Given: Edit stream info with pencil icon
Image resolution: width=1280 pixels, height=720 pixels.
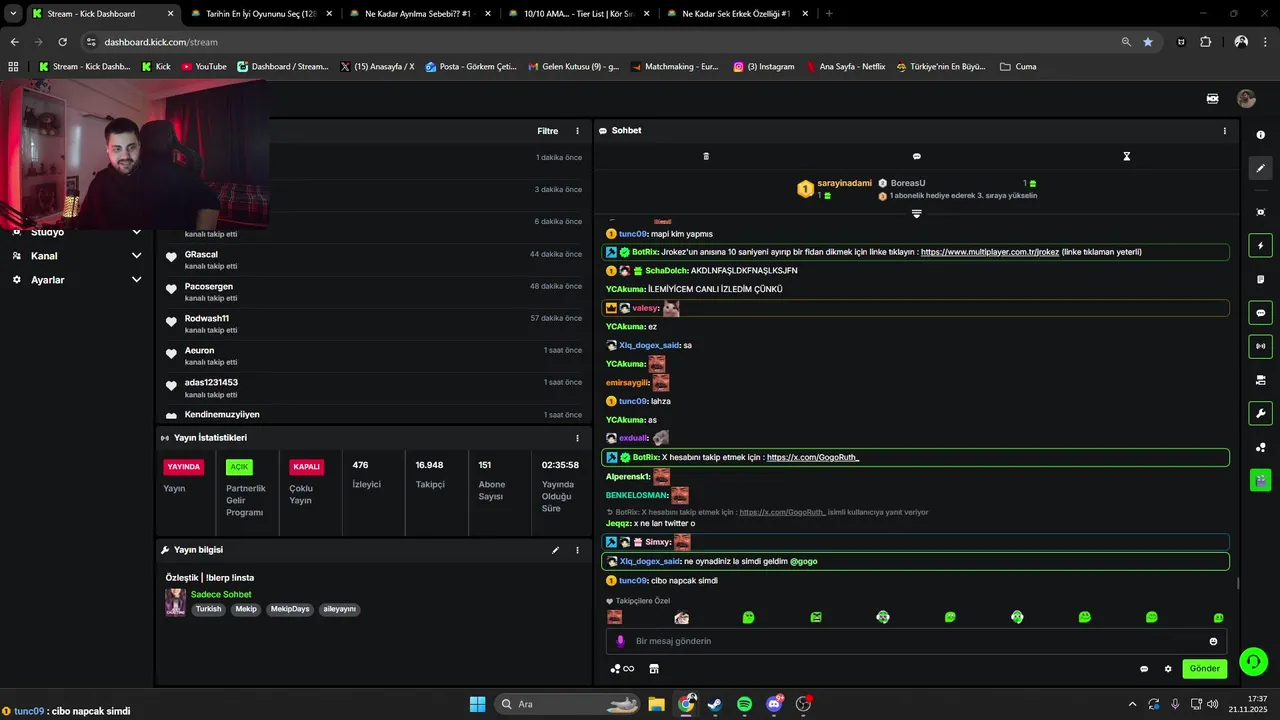Looking at the screenshot, I should coord(555,550).
